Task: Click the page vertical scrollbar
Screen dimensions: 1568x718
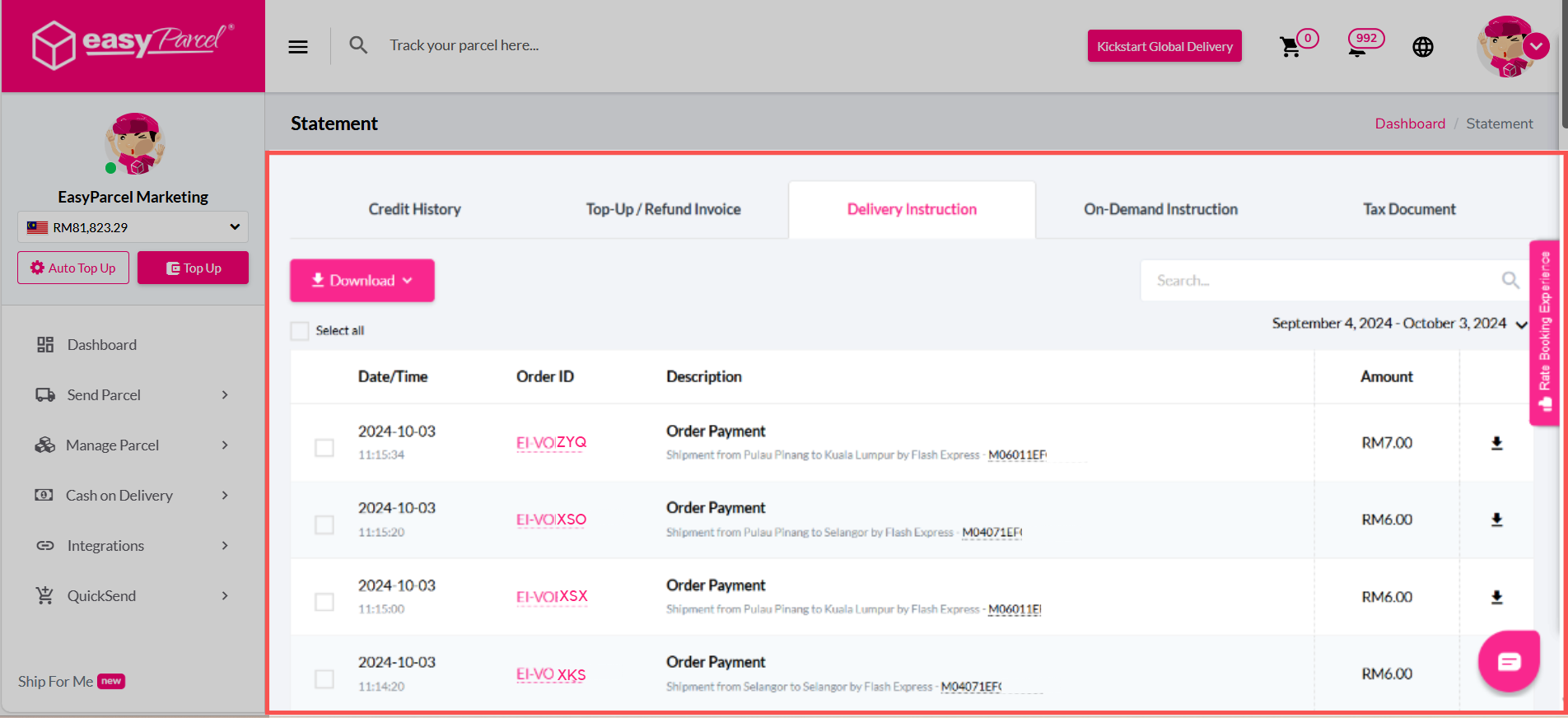Action: coord(1564,66)
